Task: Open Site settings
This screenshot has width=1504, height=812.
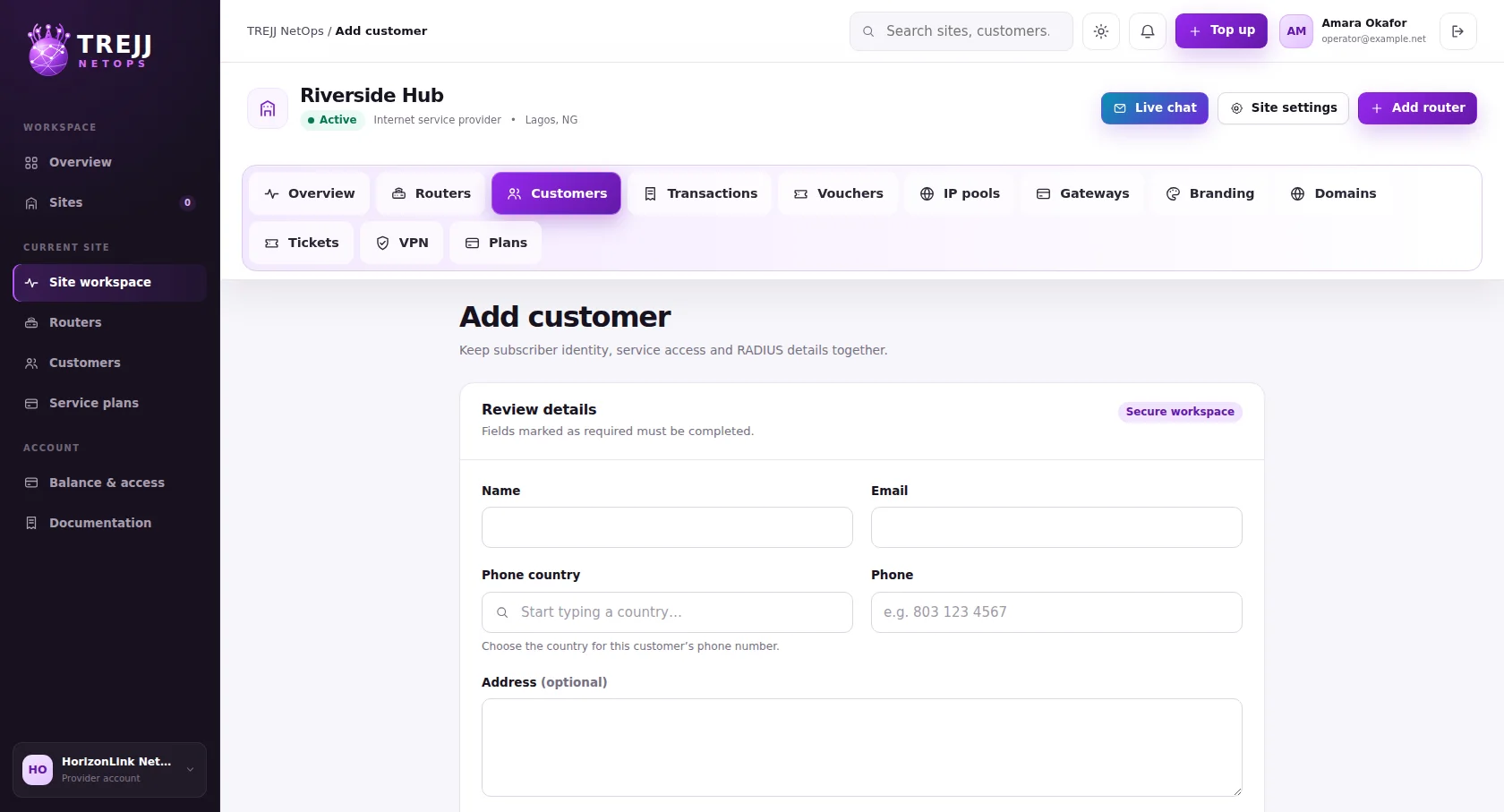Action: point(1283,108)
